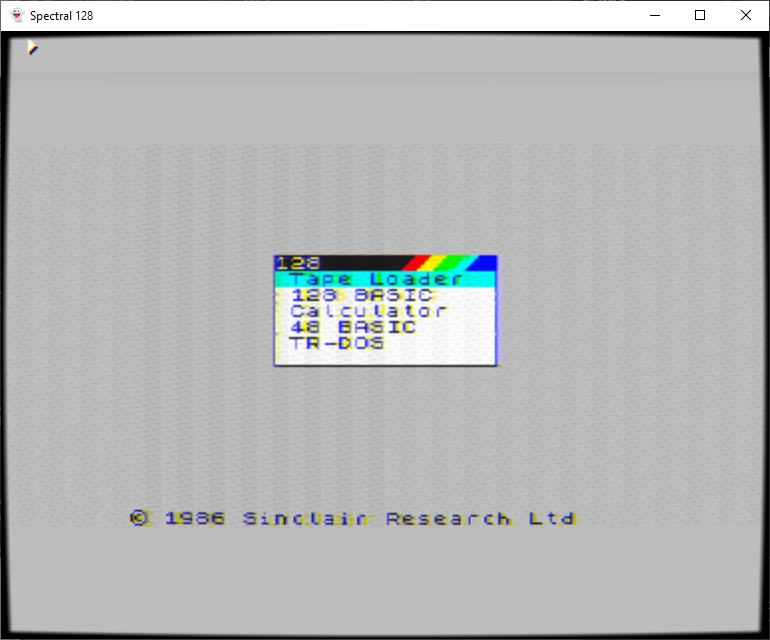Click the 1986 year in copyright line

tap(195, 518)
